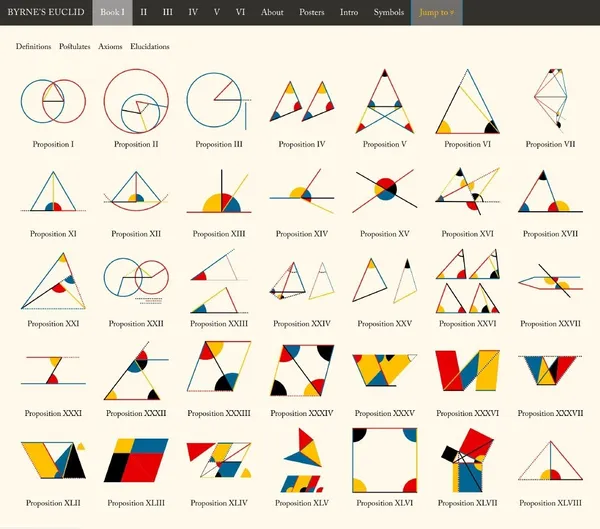The image size is (600, 529).
Task: Open the Proposition XII diagram
Action: [x=136, y=191]
